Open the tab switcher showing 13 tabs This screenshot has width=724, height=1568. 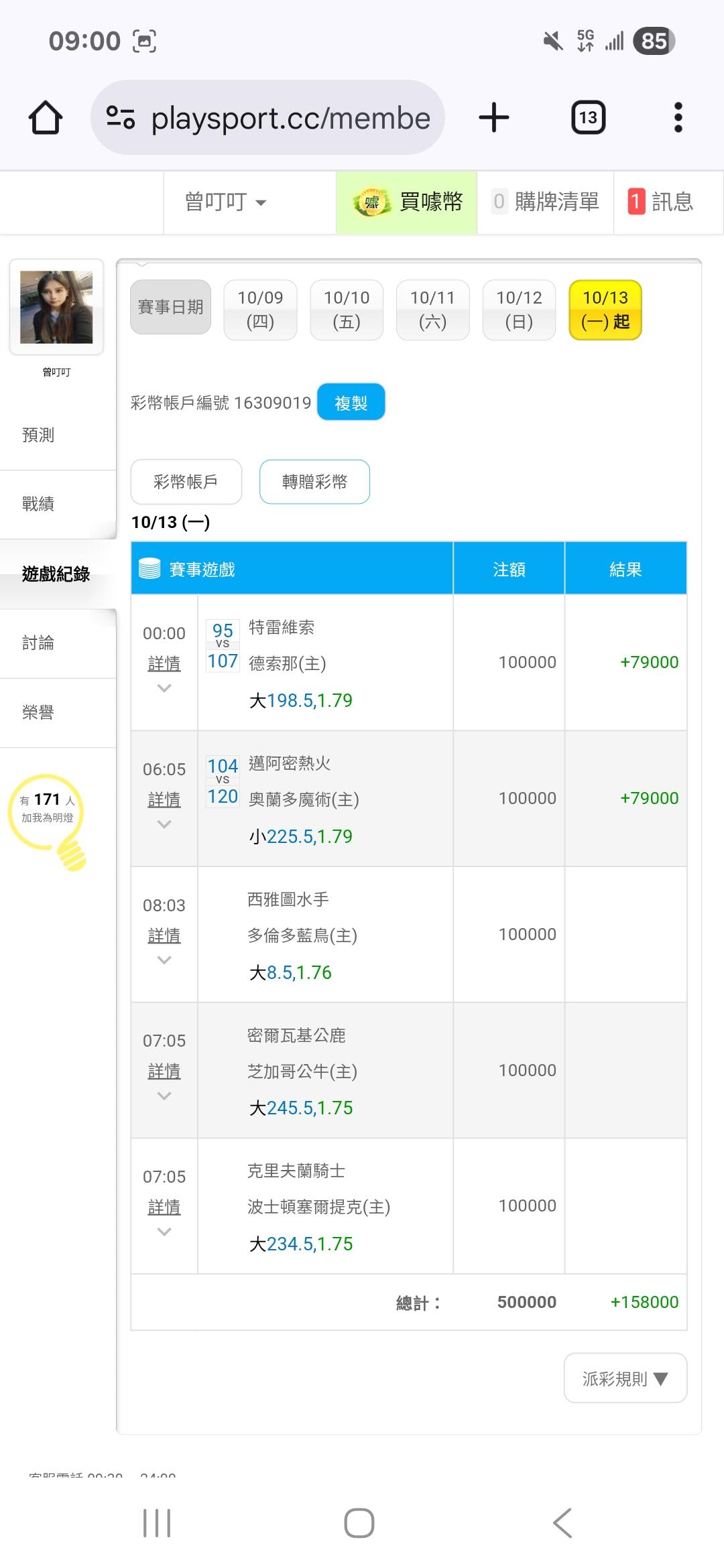[588, 118]
